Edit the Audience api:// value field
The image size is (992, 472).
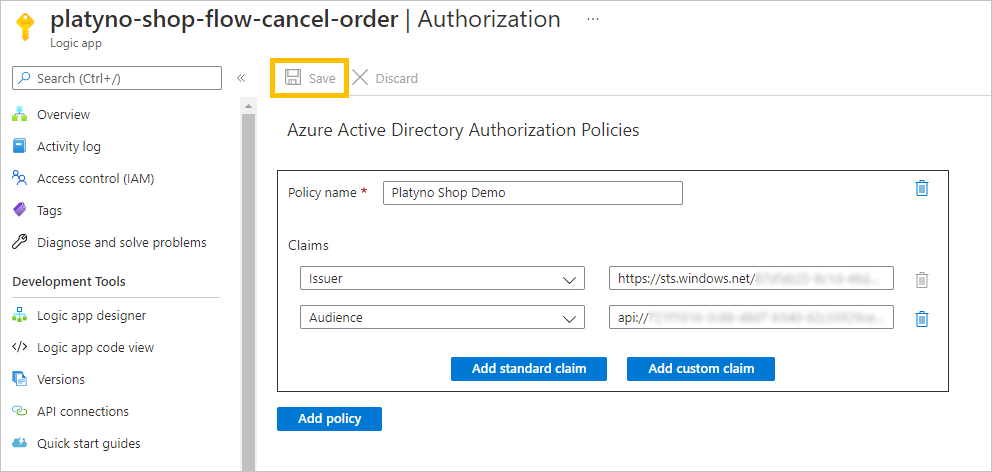pos(752,318)
